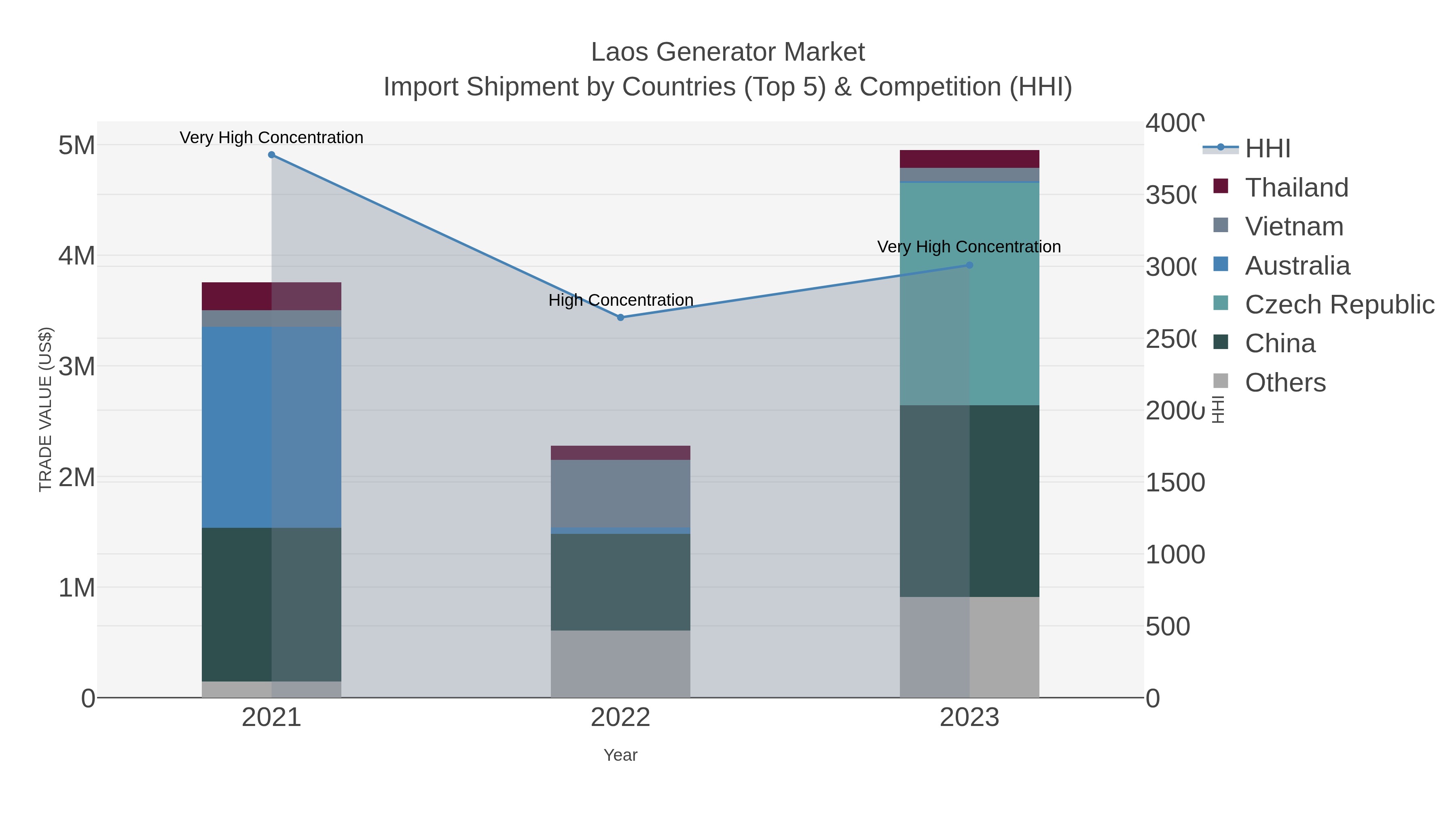The image size is (1456, 819).
Task: Click the 2021 x-axis label
Action: [271, 718]
